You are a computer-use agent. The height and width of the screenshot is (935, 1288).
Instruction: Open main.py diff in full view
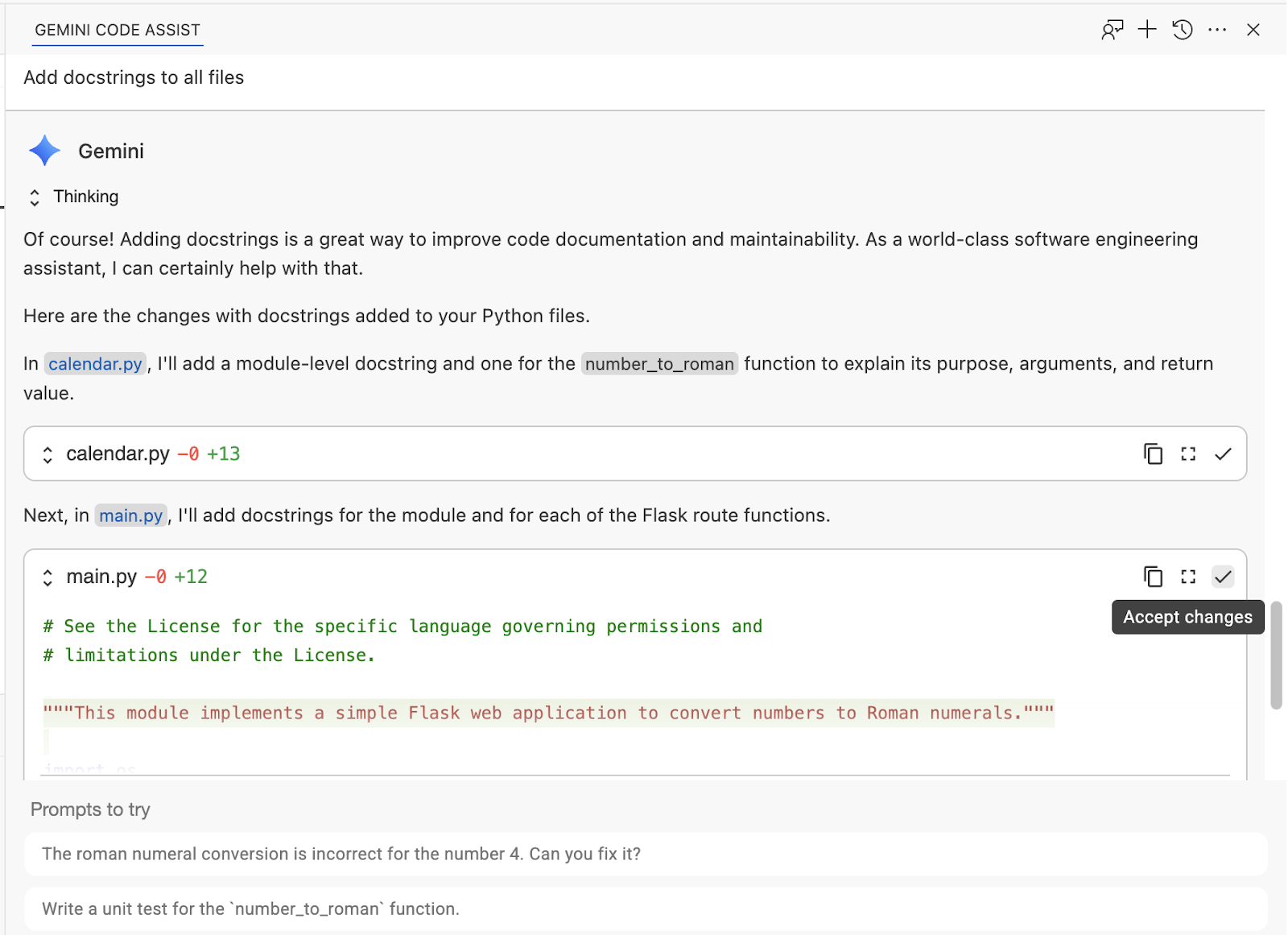[x=1188, y=577]
